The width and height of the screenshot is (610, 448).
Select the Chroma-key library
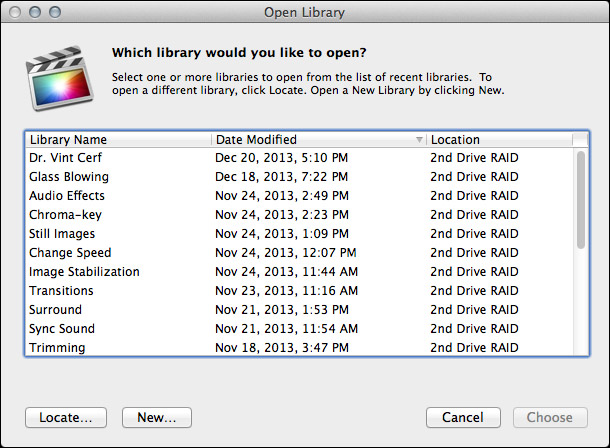point(299,215)
